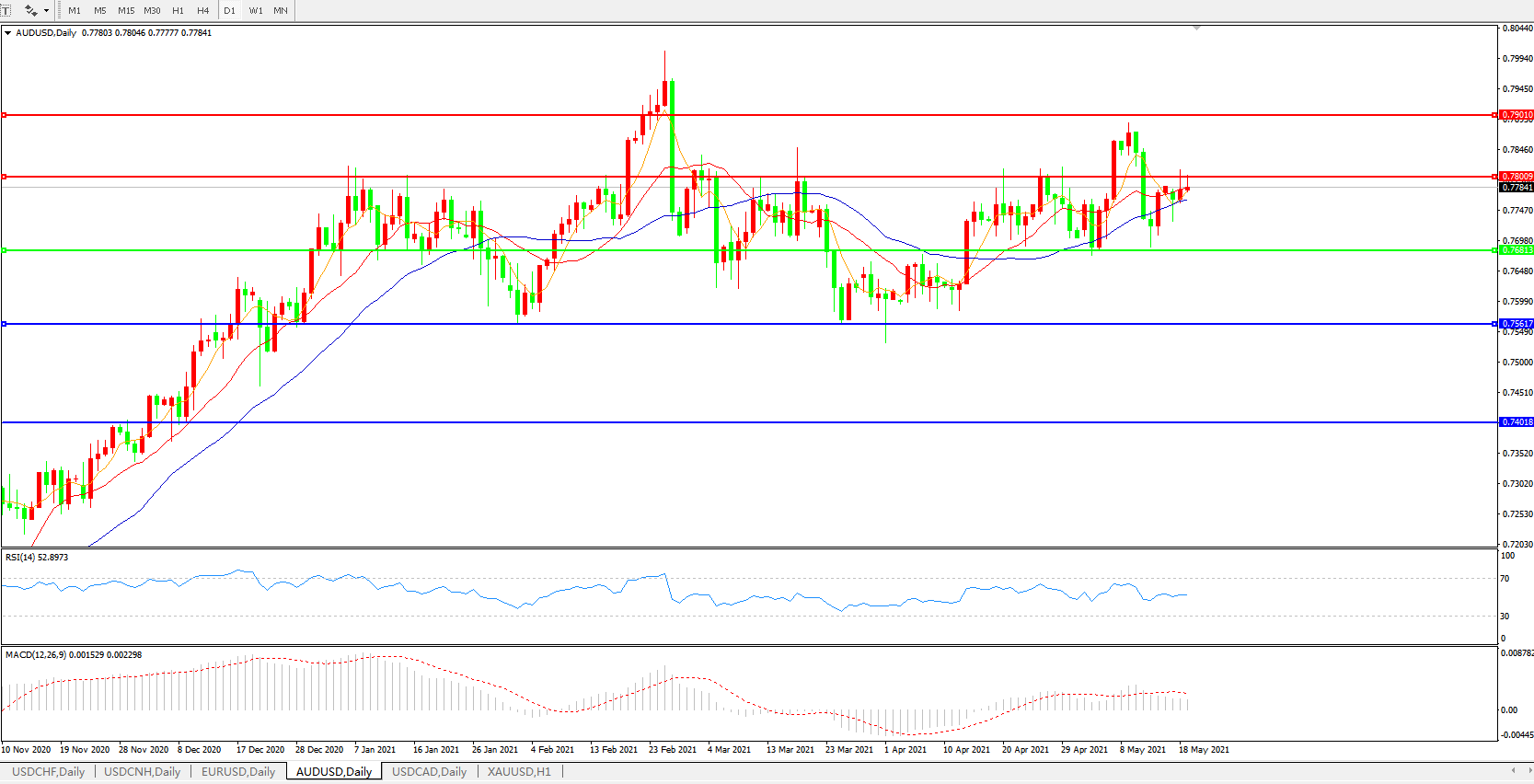
Task: Click the green 0.76813 price level tag
Action: (x=1517, y=250)
